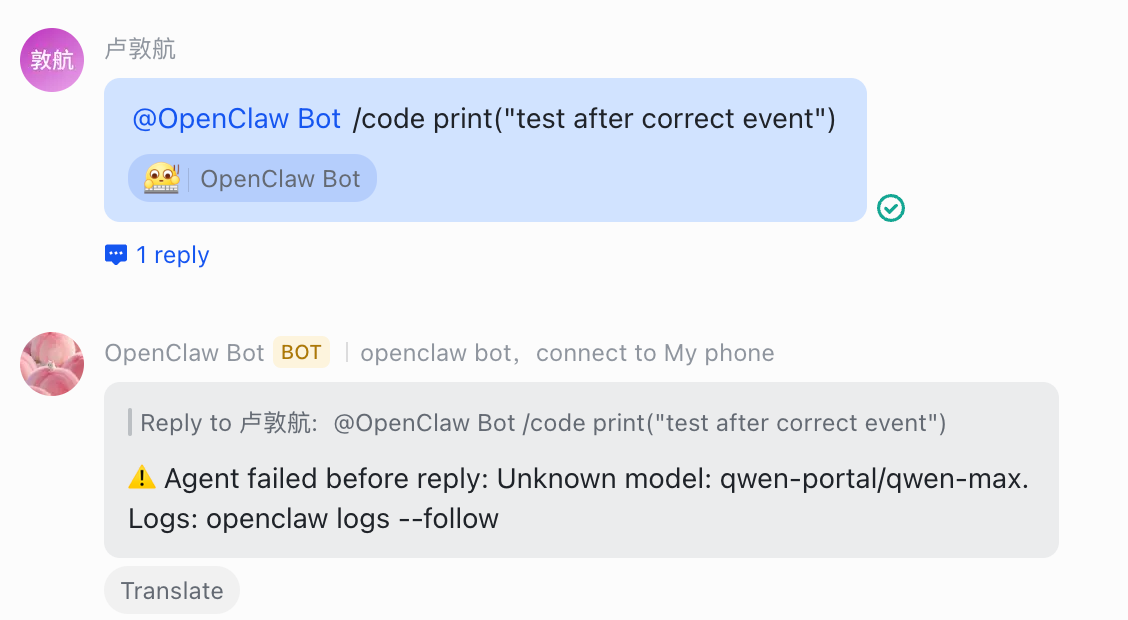Click the emoji in the reaction chip

161,179
